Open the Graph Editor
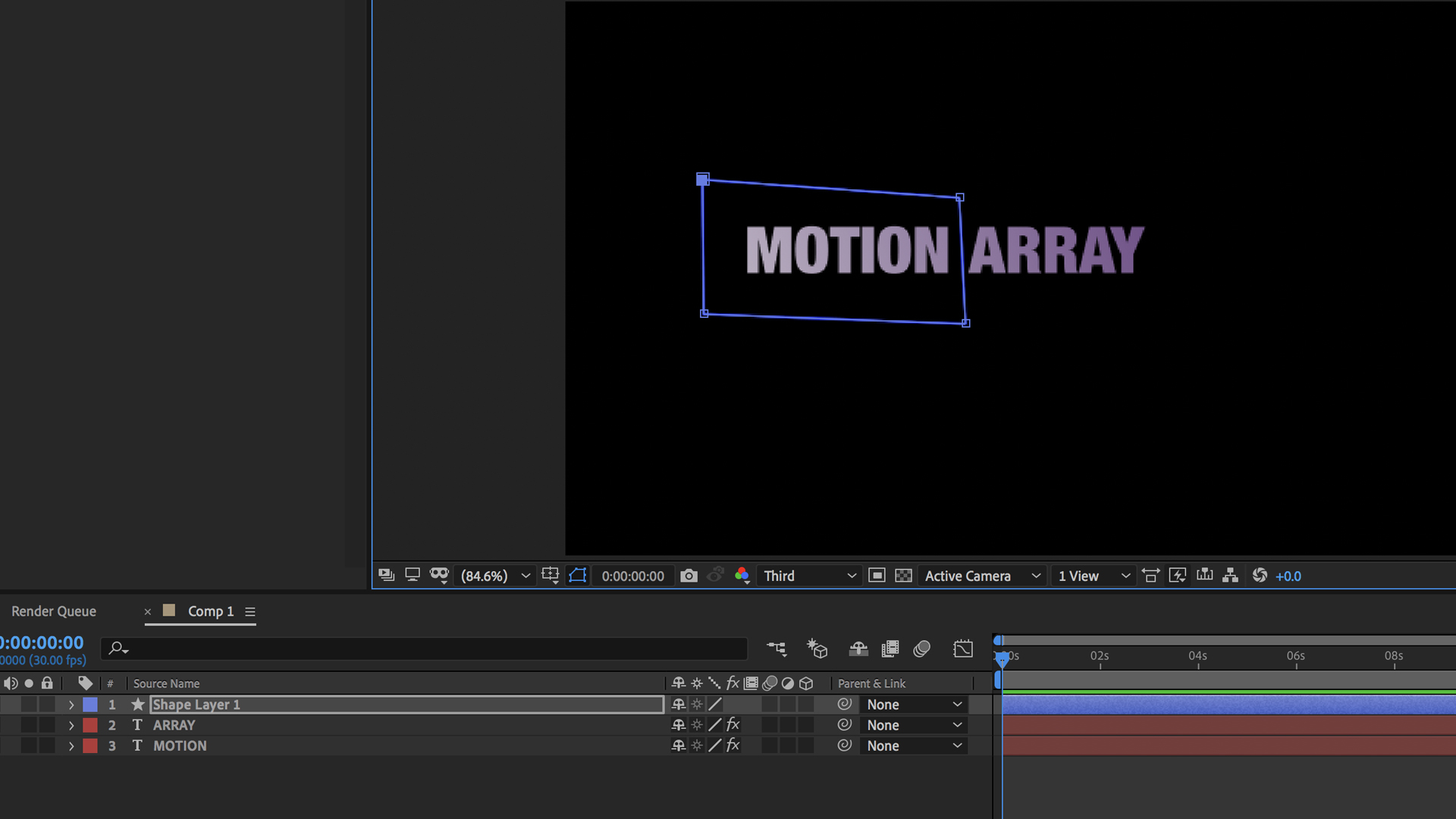The image size is (1456, 819). point(962,648)
